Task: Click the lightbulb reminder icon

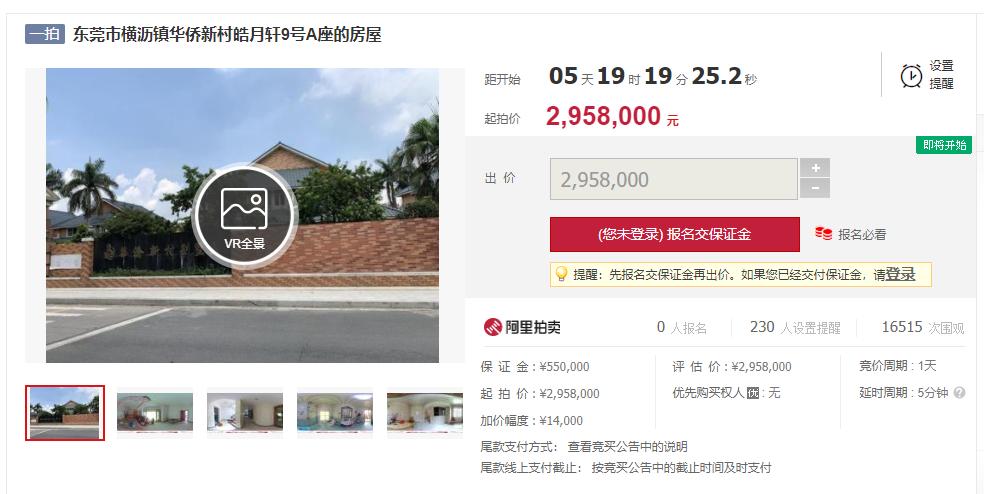Action: [562, 274]
